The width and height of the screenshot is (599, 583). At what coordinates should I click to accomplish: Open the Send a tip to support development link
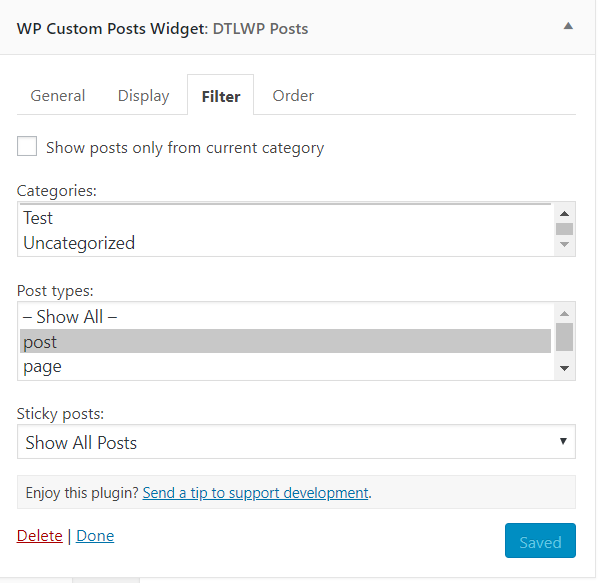(x=255, y=493)
